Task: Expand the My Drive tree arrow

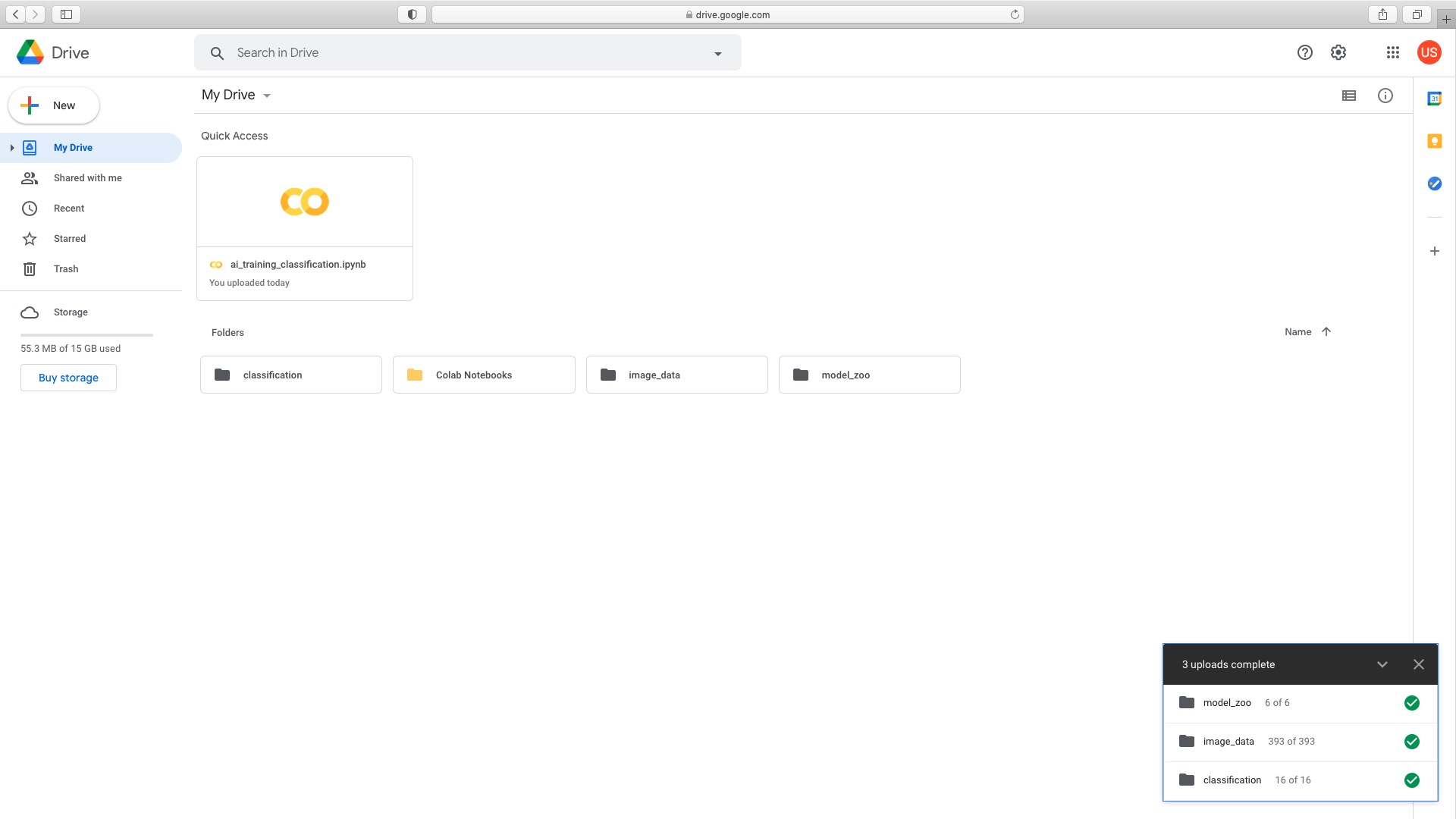Action: (x=12, y=148)
